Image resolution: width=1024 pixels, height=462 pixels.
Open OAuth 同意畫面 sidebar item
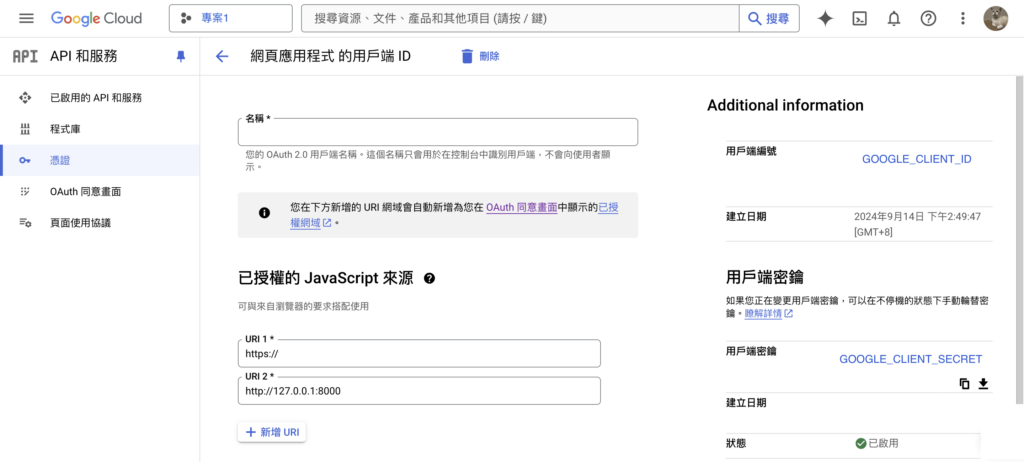tap(85, 191)
